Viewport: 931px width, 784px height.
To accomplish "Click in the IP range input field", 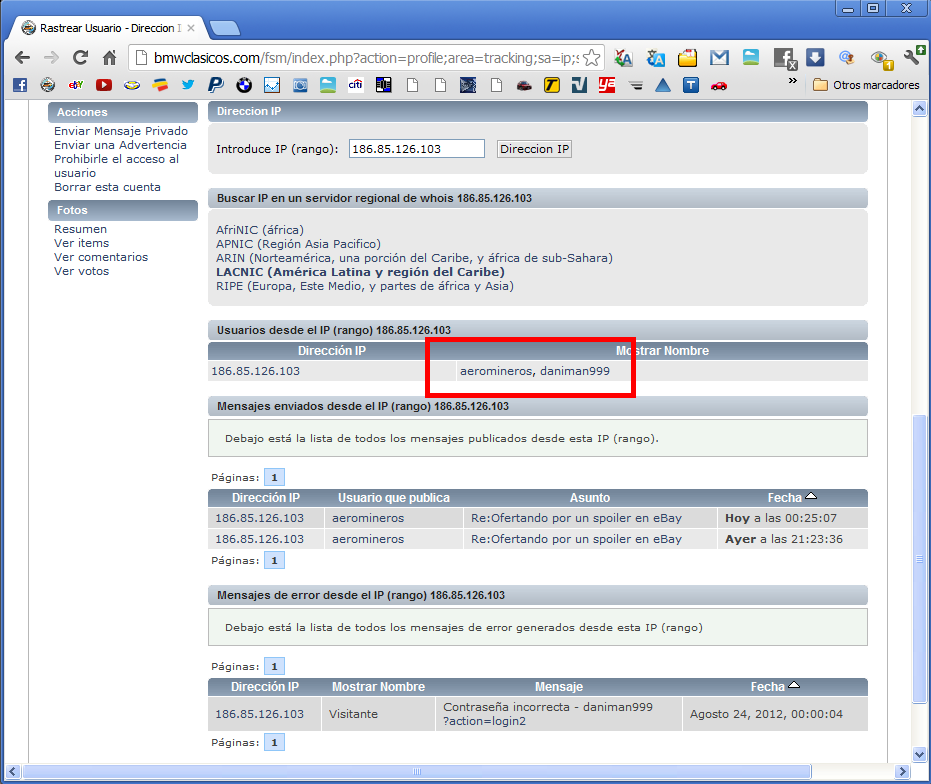I will pyautogui.click(x=417, y=149).
